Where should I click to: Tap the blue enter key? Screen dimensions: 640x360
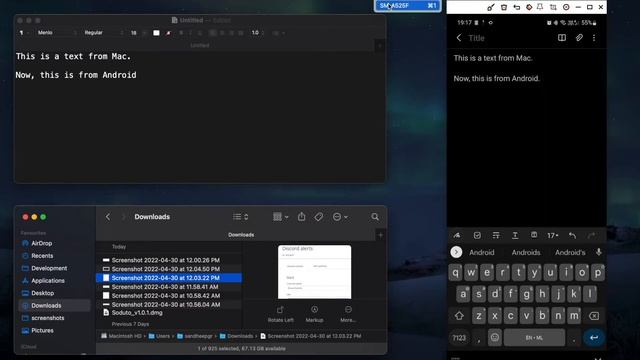(x=594, y=338)
